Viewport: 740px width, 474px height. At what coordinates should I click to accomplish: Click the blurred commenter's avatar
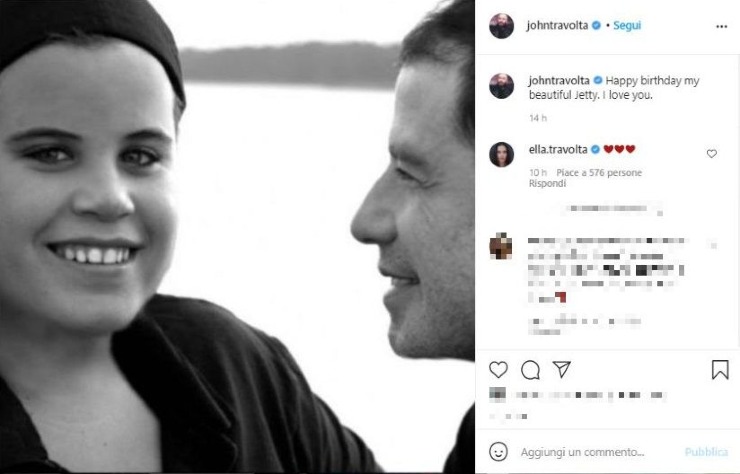click(x=501, y=246)
